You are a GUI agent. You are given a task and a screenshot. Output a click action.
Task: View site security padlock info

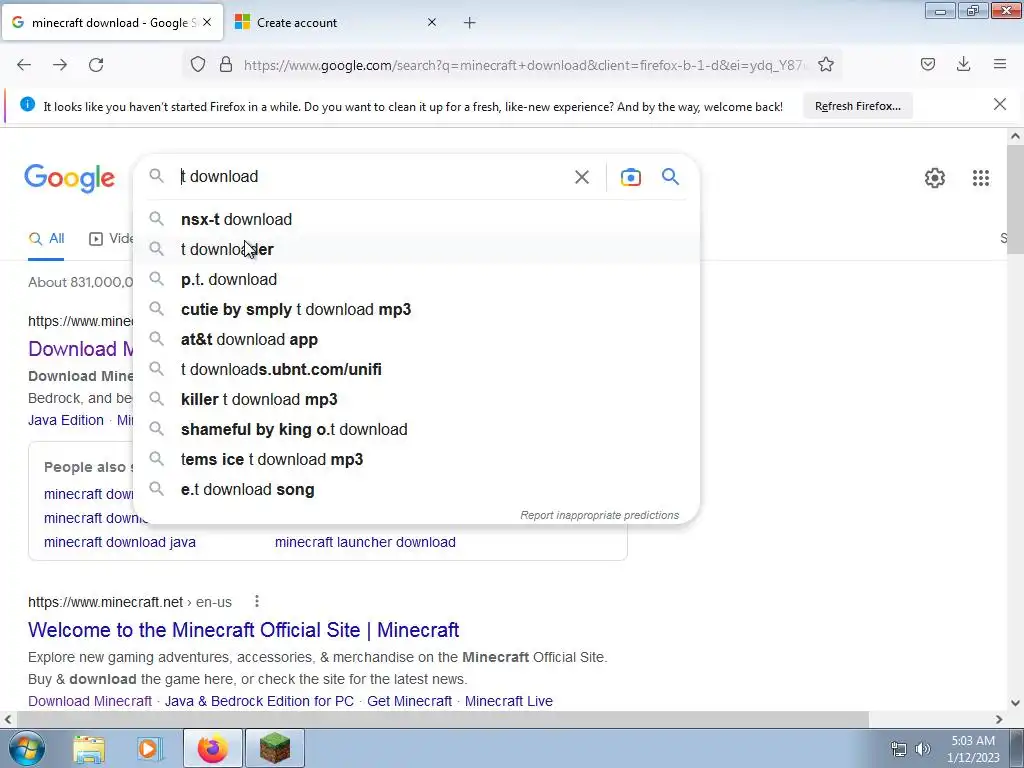point(226,65)
